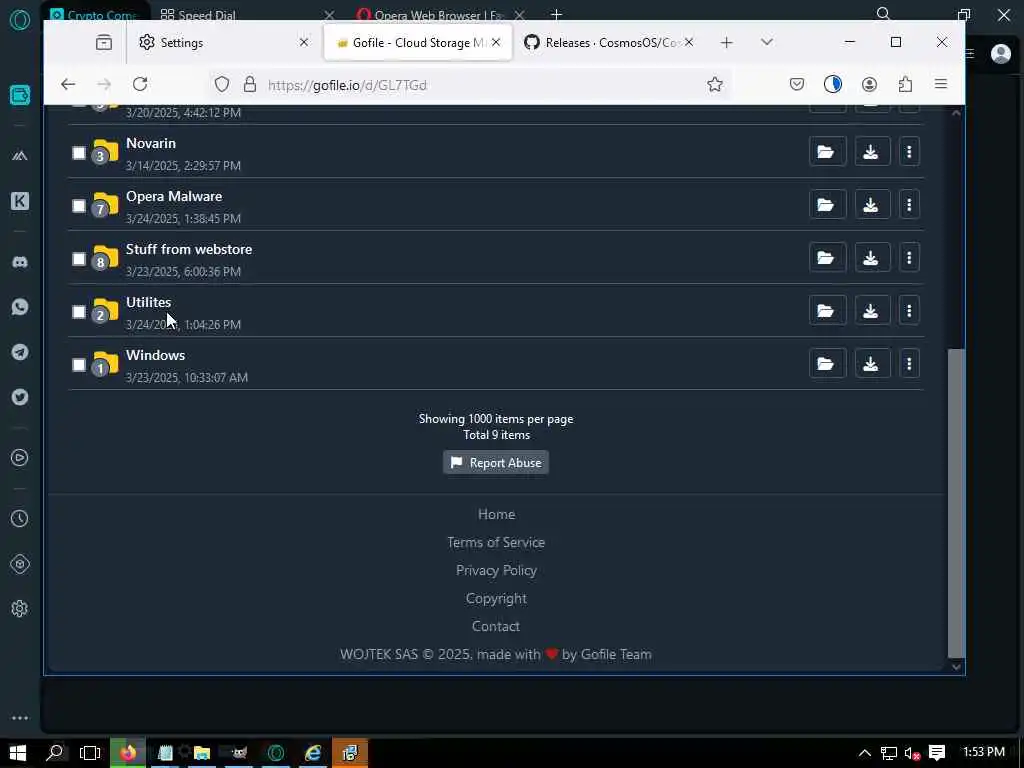Expand the list all tabs chevron
The height and width of the screenshot is (768, 1024).
[x=767, y=42]
